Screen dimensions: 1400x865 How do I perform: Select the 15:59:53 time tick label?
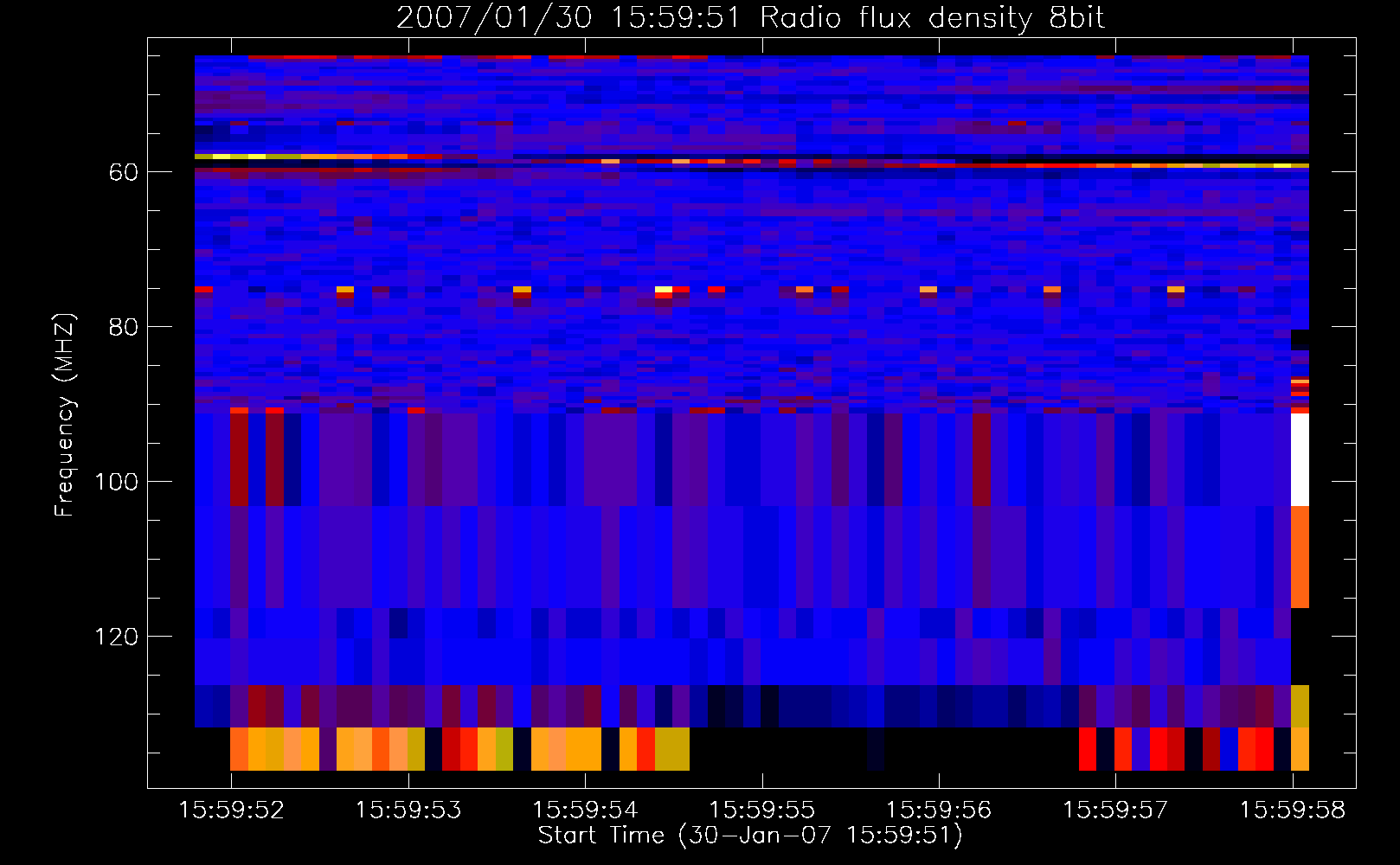point(408,811)
